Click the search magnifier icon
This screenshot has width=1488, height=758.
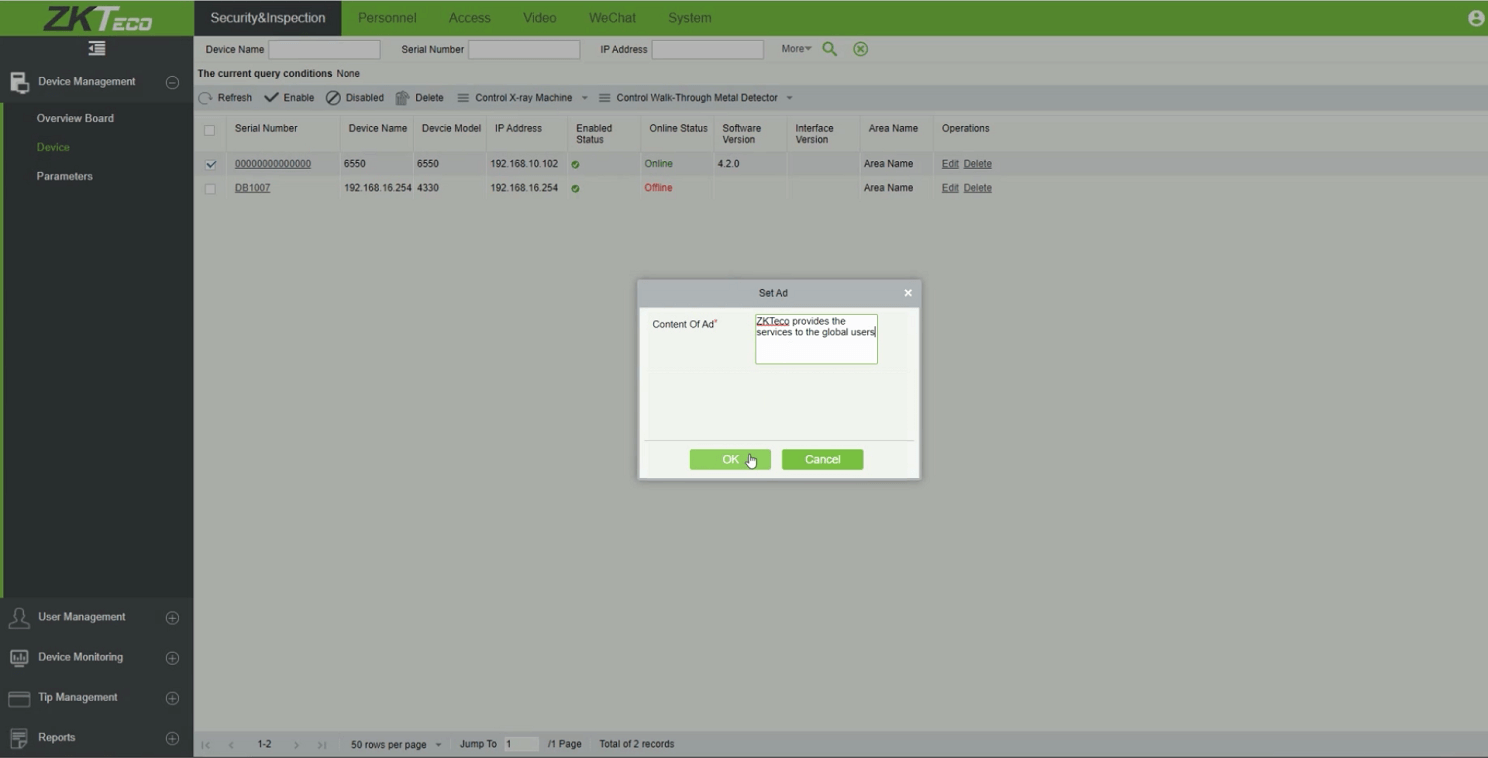click(829, 49)
